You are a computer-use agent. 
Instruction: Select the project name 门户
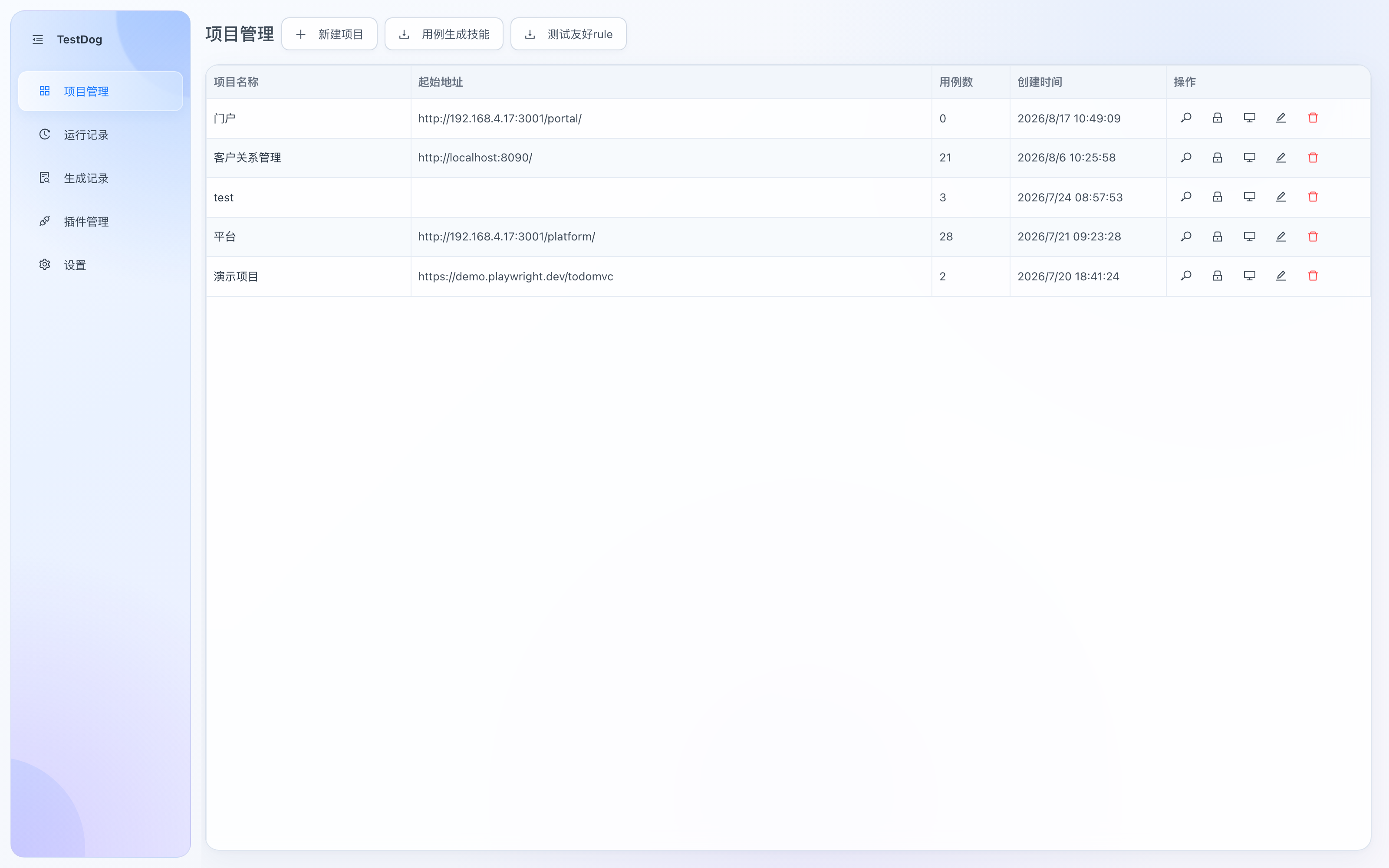(x=224, y=118)
